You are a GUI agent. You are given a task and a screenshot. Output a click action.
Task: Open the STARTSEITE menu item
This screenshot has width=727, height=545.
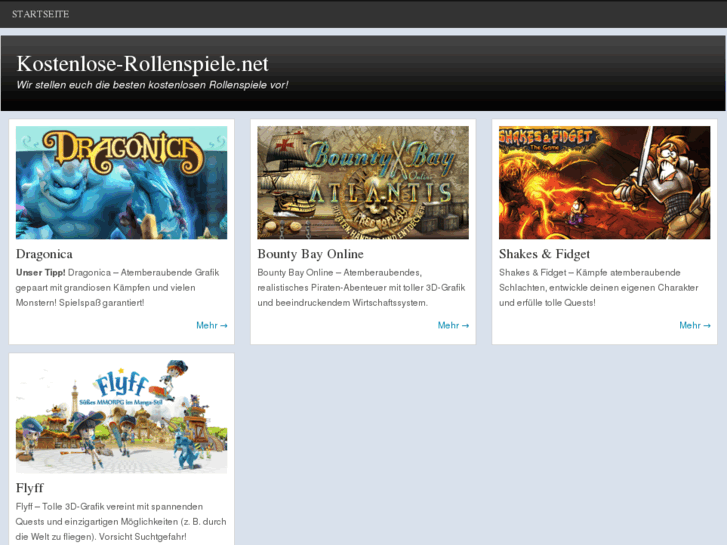click(40, 14)
